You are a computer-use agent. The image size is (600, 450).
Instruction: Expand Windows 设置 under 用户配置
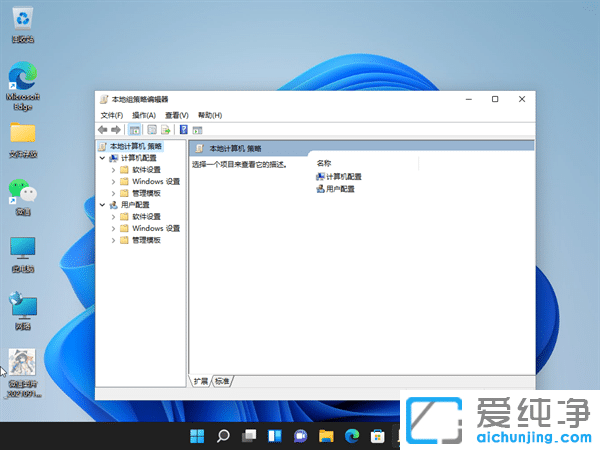[x=113, y=228]
